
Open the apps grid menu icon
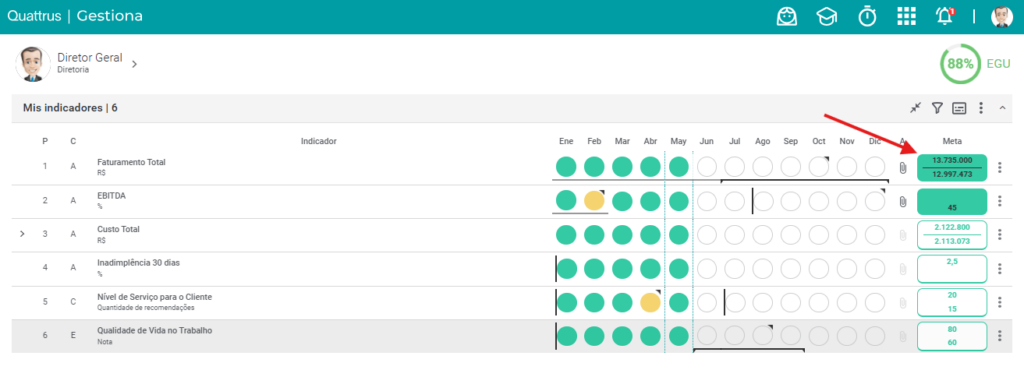(906, 16)
